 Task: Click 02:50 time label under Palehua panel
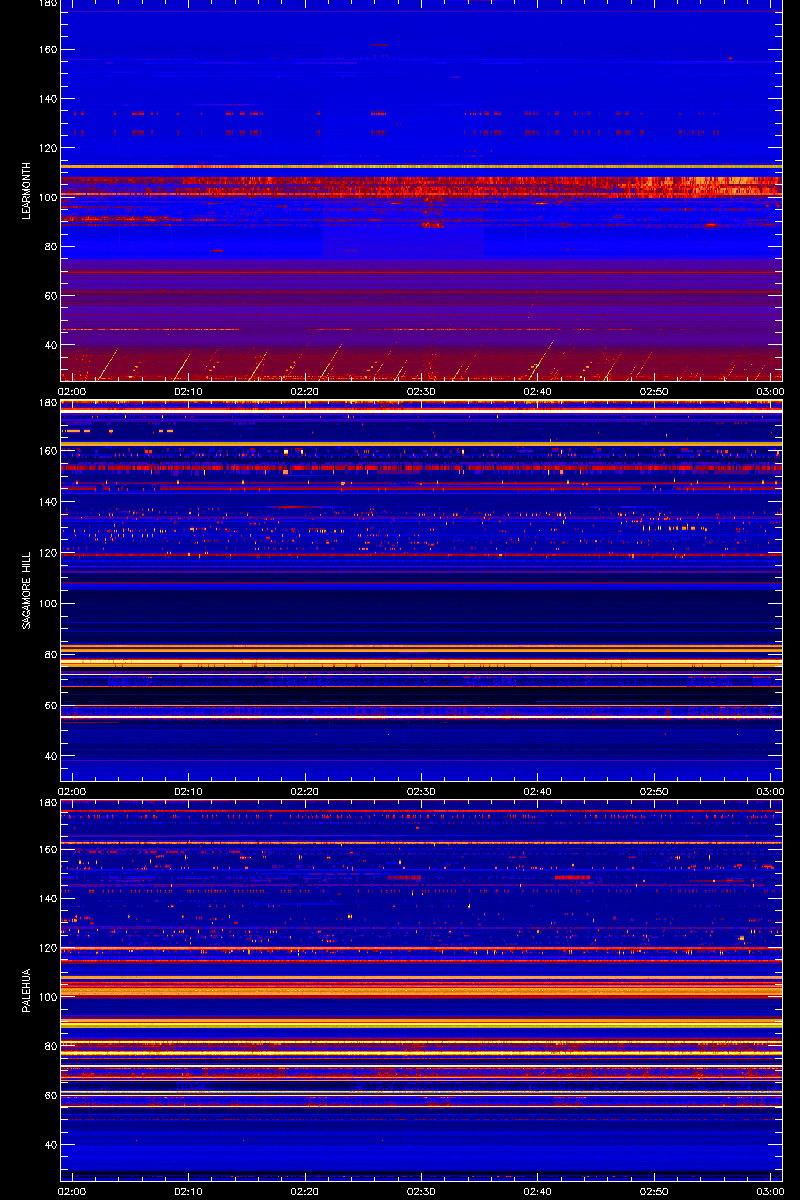pyautogui.click(x=653, y=1191)
